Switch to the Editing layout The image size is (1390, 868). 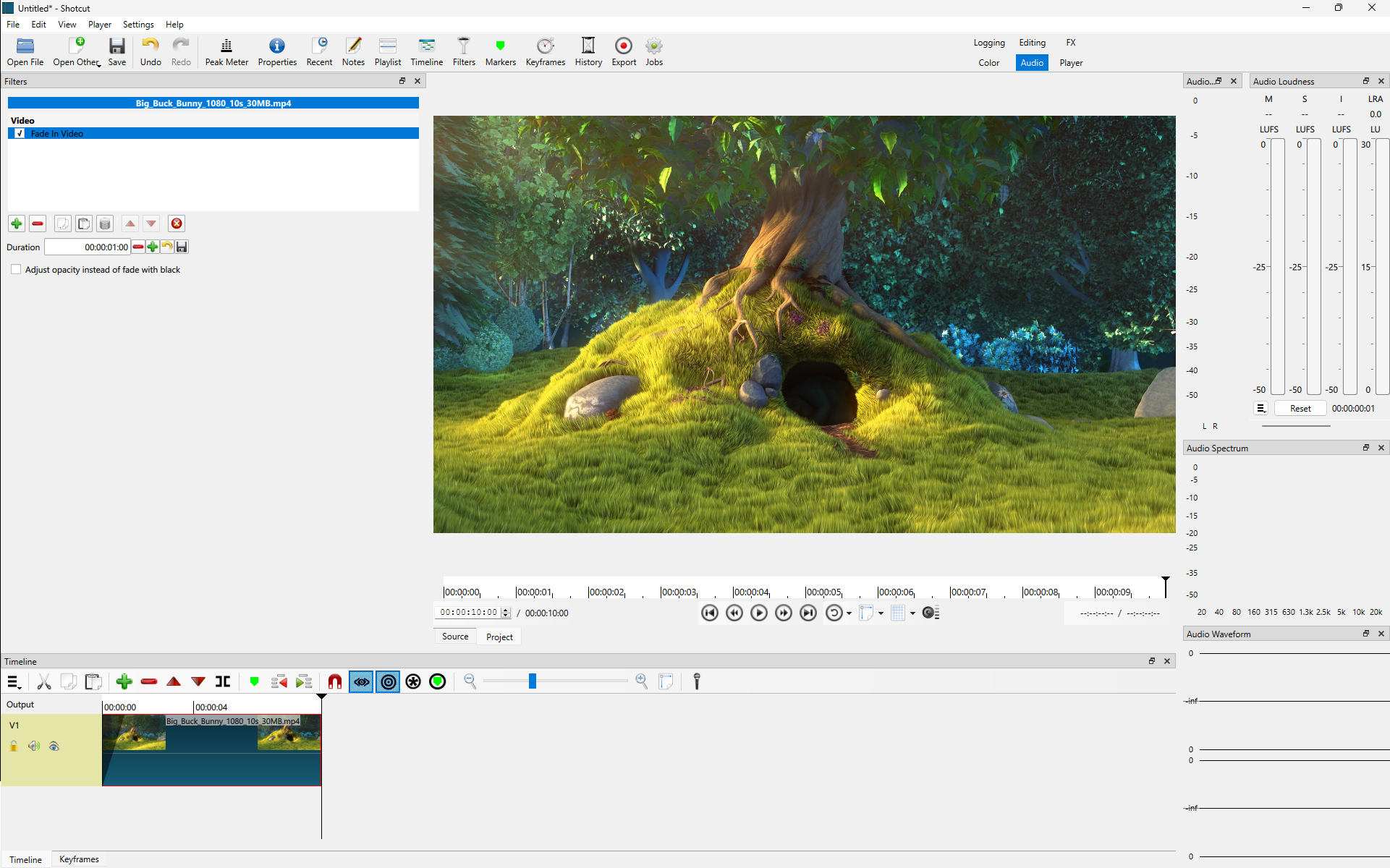1032,43
